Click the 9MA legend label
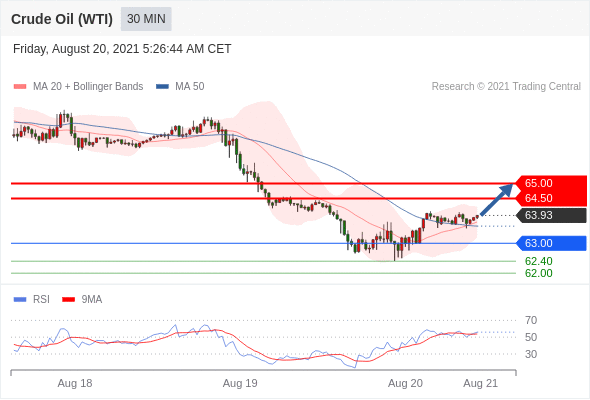The height and width of the screenshot is (400, 590). point(92,300)
